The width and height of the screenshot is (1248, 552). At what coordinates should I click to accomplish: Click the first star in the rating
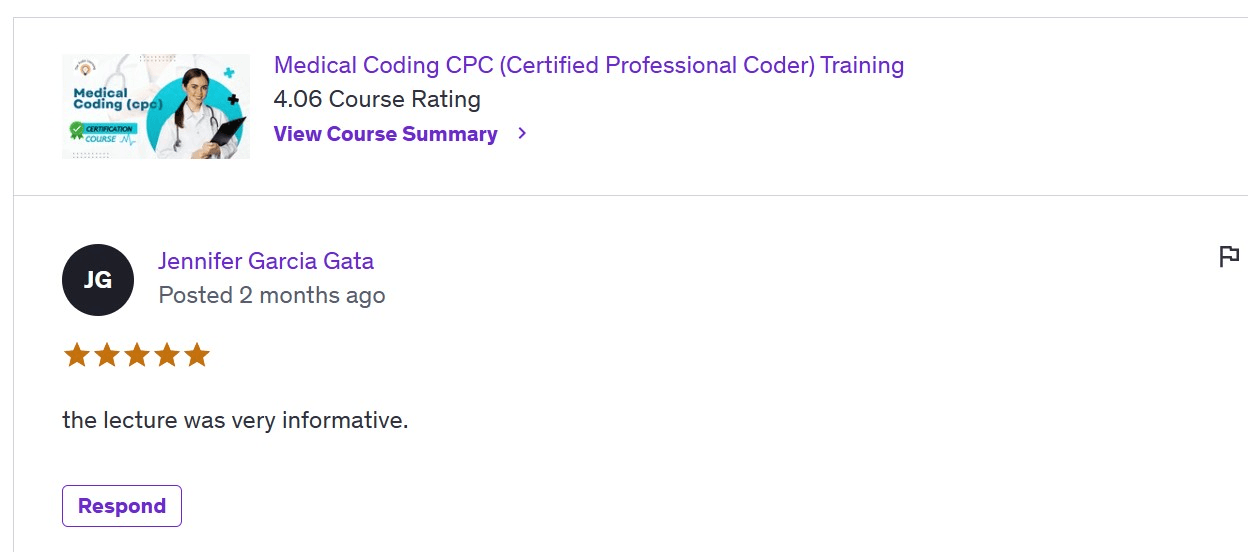click(77, 355)
